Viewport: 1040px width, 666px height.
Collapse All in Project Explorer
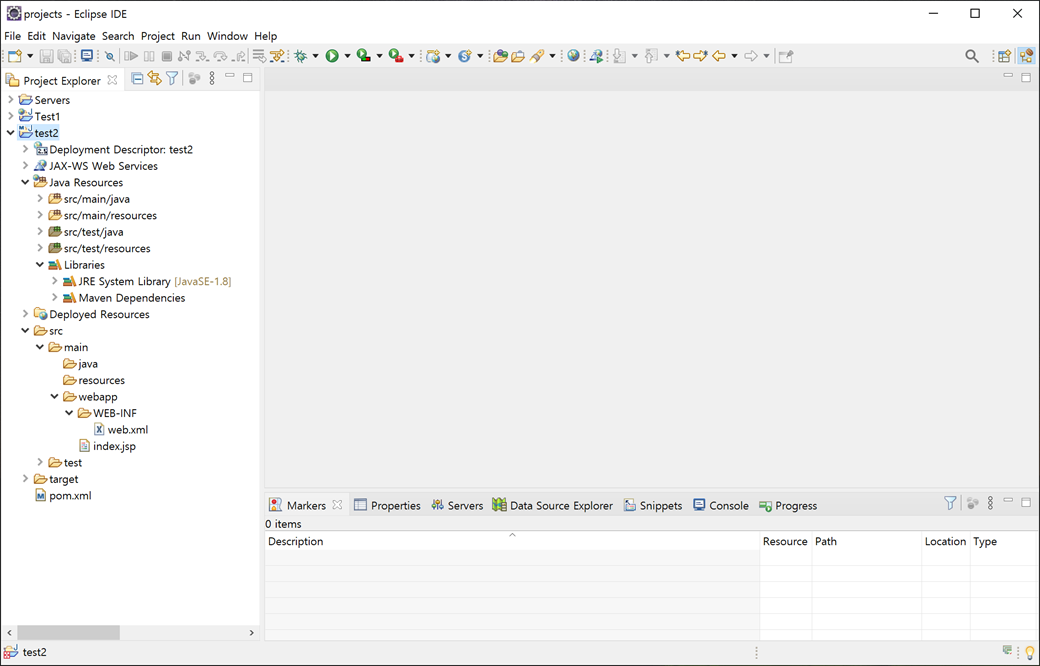point(137,79)
